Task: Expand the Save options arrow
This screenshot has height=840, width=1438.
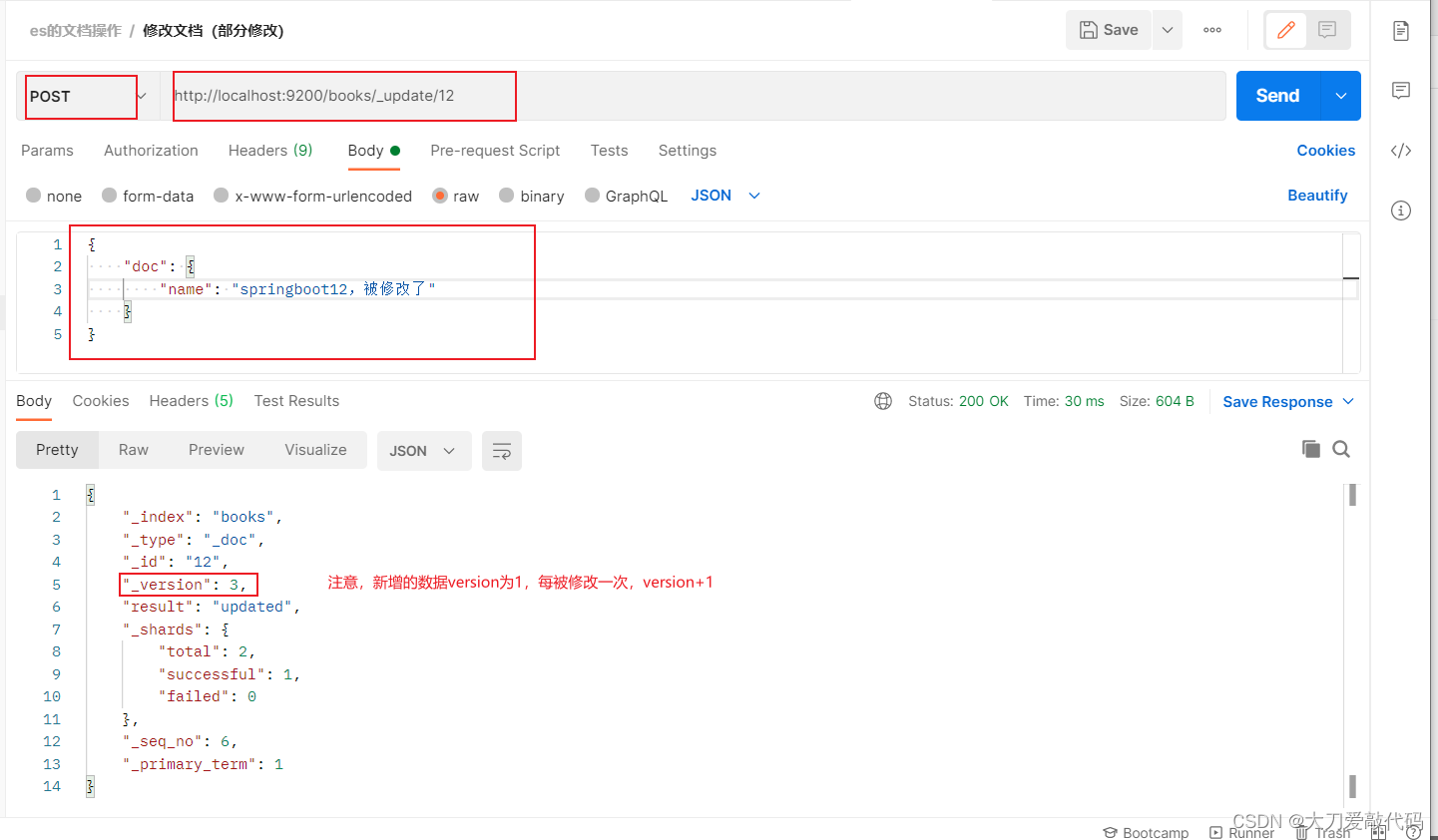Action: (x=1167, y=30)
